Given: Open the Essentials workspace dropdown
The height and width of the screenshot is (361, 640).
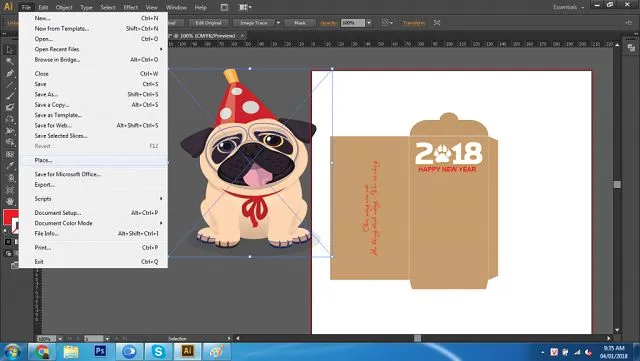Looking at the screenshot, I should (569, 7).
